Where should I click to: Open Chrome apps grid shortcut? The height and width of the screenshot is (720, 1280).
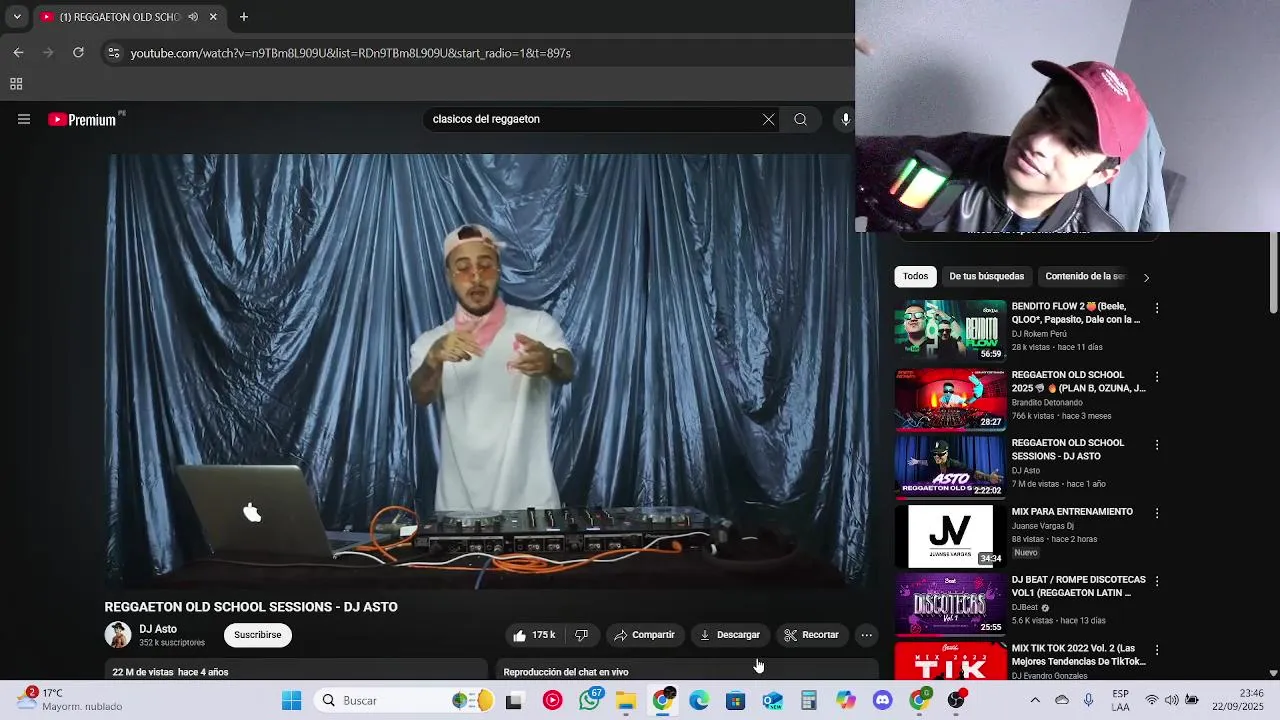pos(16,84)
